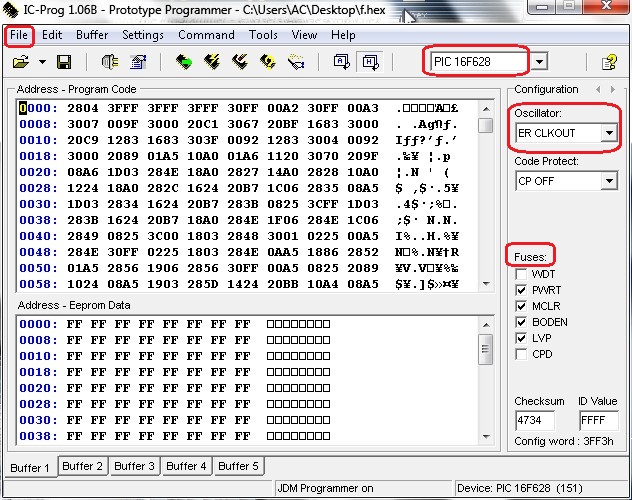The width and height of the screenshot is (632, 500).
Task: Open the PIC 16F628 device dropdown
Action: [540, 62]
